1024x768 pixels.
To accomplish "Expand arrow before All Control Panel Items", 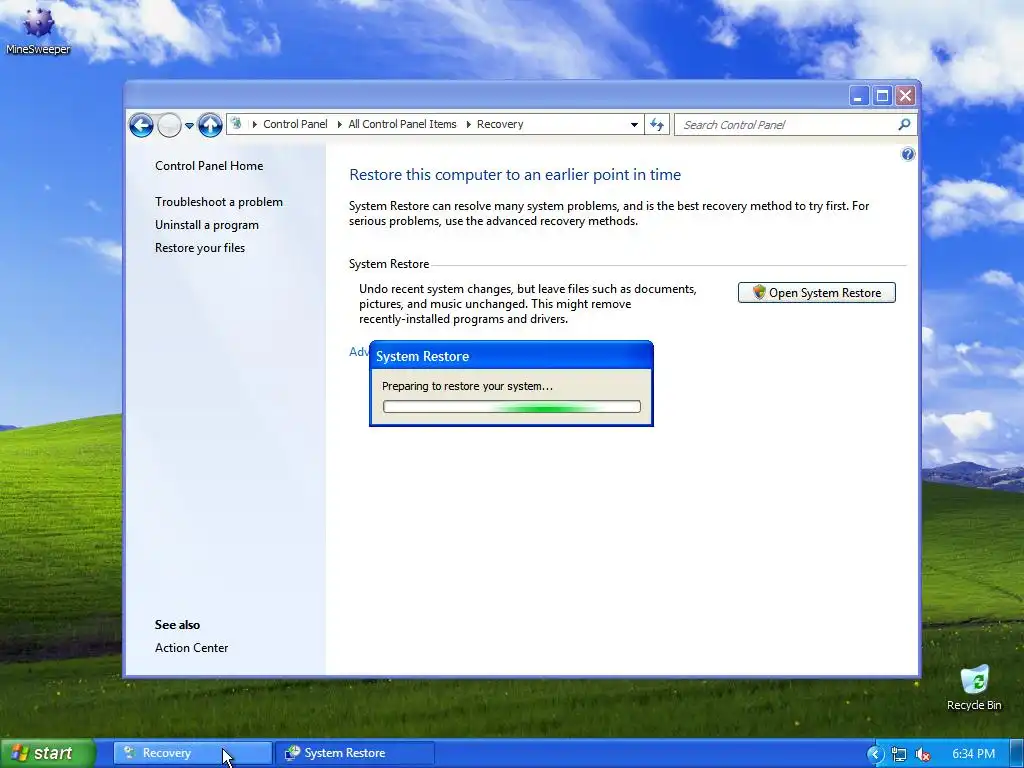I will [x=339, y=124].
